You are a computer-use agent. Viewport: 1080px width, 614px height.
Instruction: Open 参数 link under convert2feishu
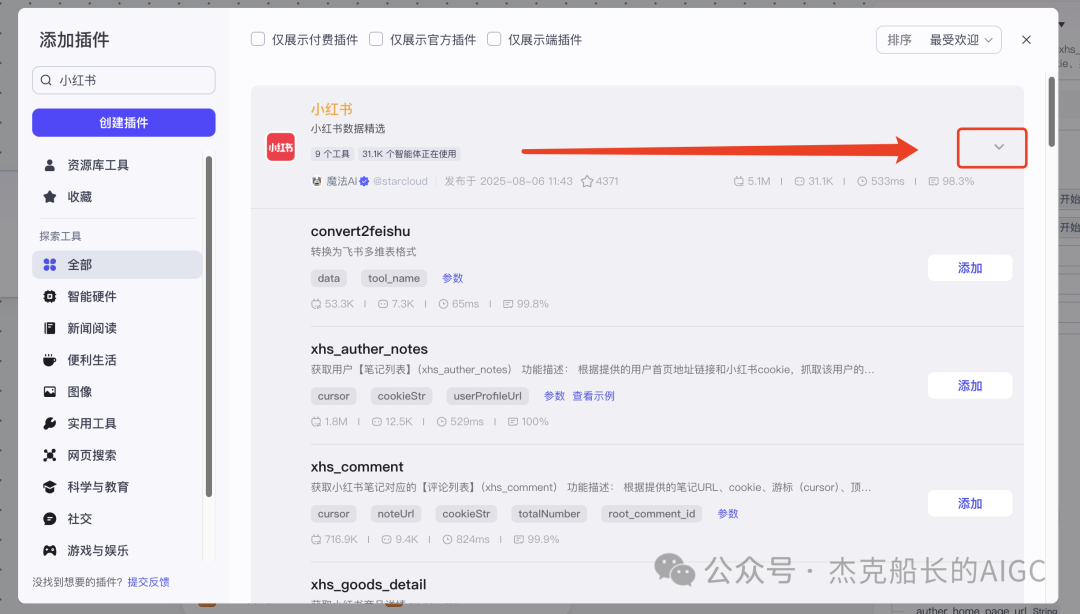coord(453,278)
